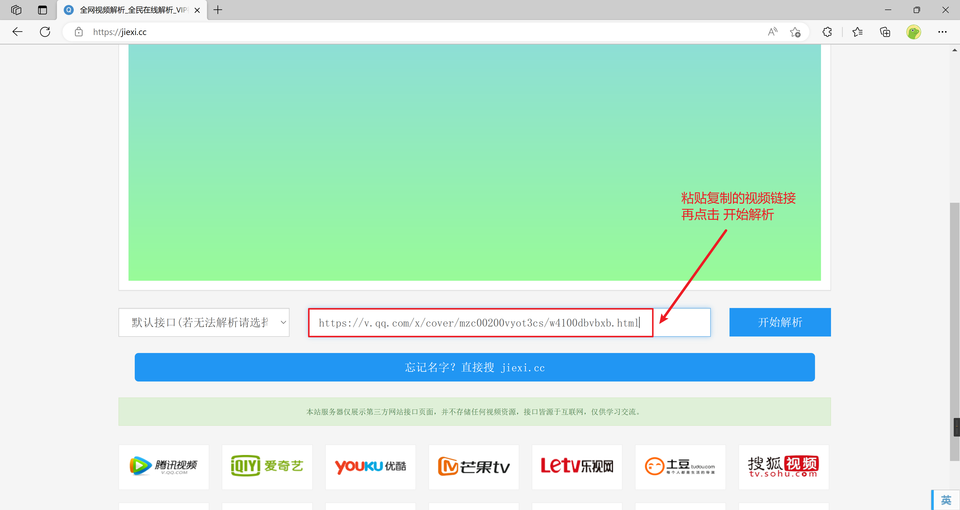Image resolution: width=960 pixels, height=510 pixels.
Task: Open a new tab with plus icon
Action: pos(217,10)
